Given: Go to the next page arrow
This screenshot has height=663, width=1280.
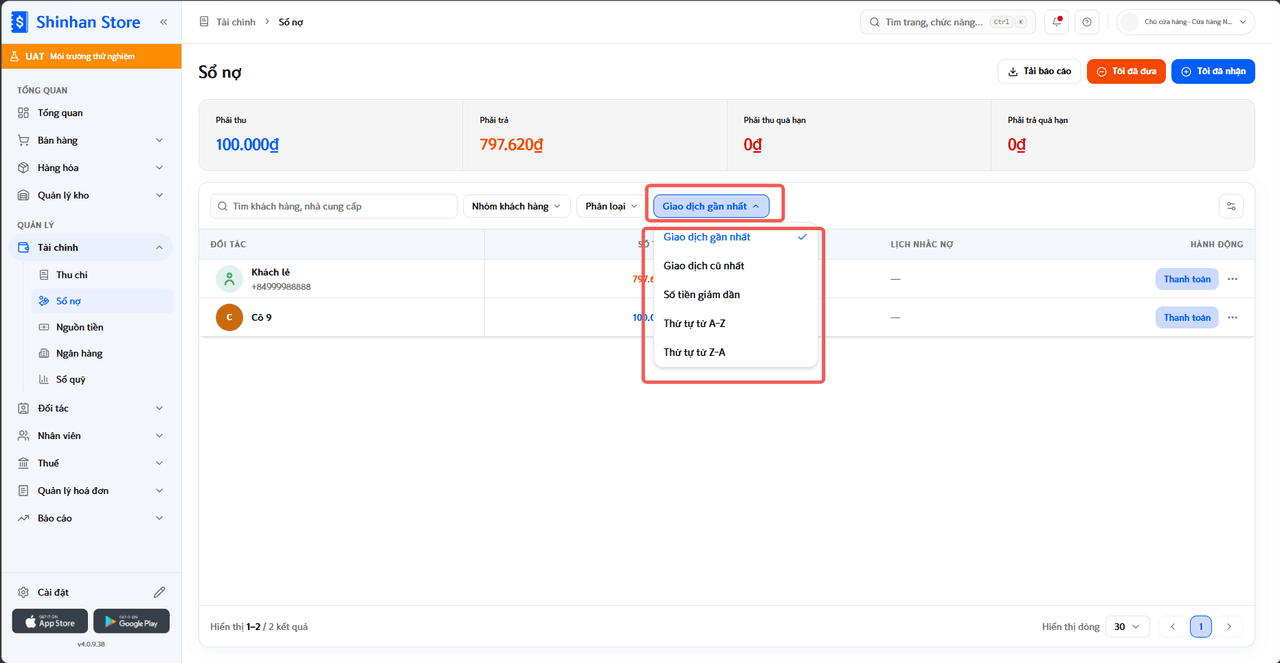Looking at the screenshot, I should (x=1229, y=627).
